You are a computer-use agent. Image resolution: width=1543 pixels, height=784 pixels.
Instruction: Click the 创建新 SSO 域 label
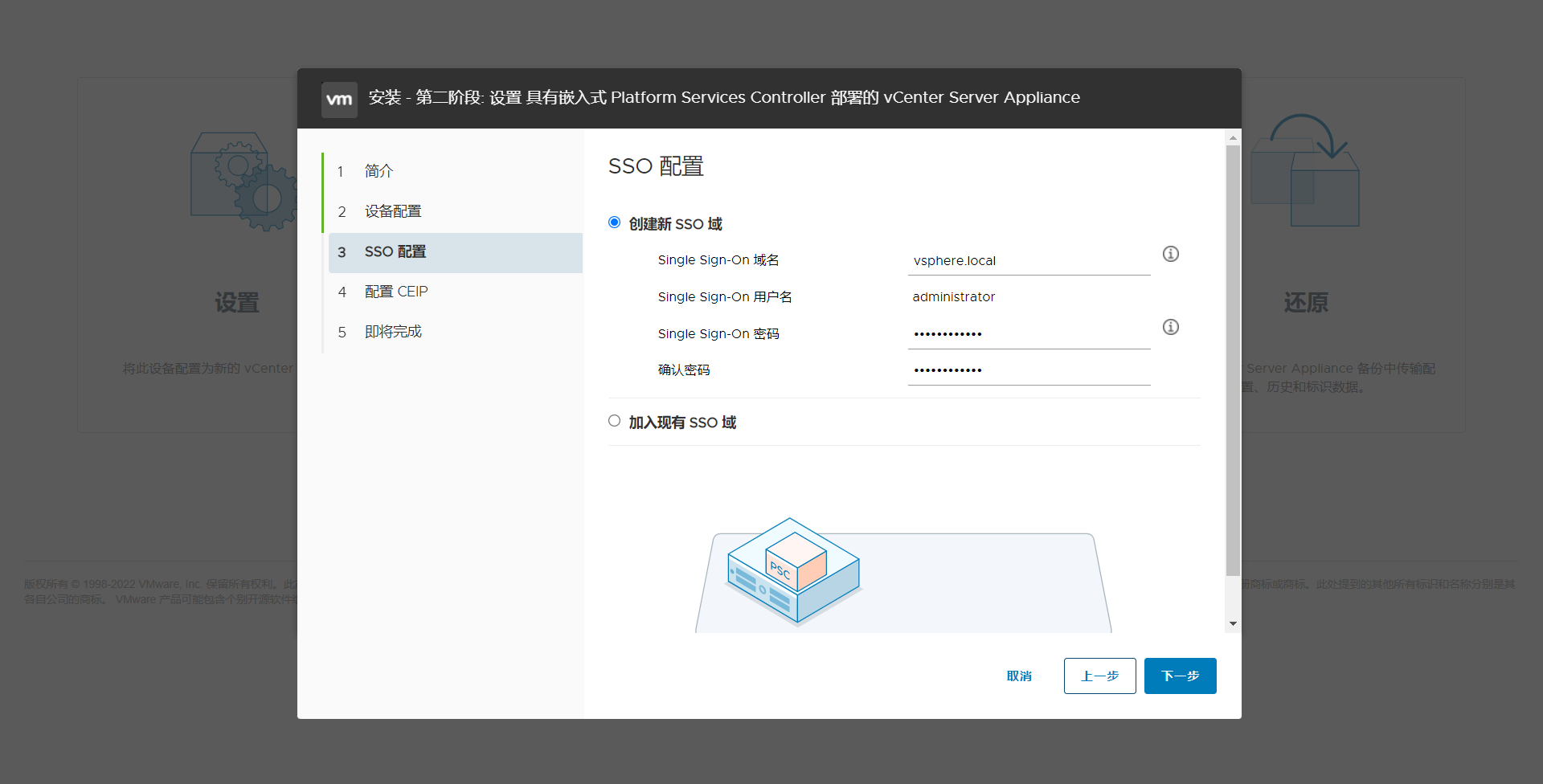coord(676,224)
